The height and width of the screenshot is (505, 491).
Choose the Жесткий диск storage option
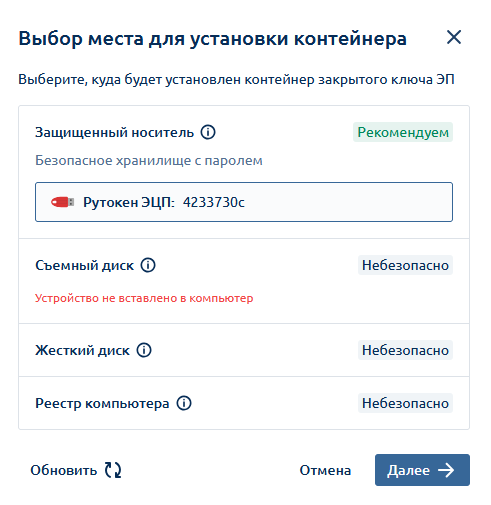click(x=244, y=350)
